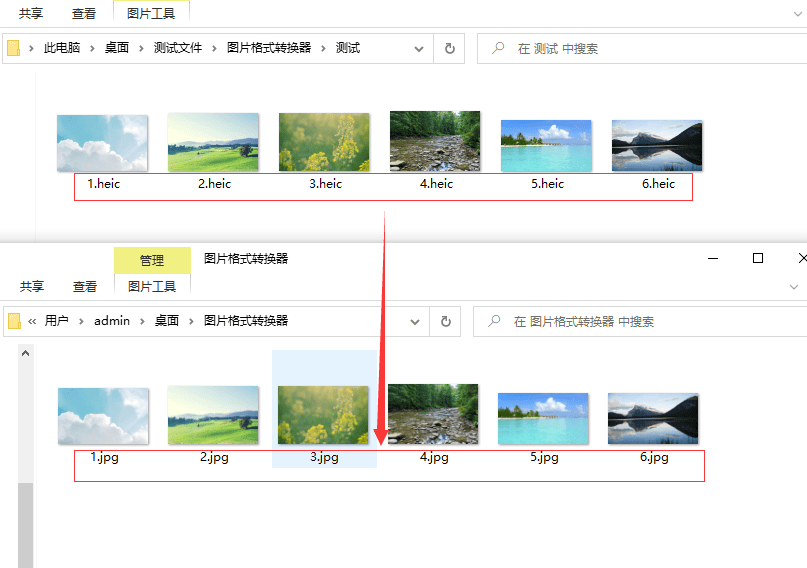
Task: Click folder icon in the lower address bar
Action: point(15,322)
